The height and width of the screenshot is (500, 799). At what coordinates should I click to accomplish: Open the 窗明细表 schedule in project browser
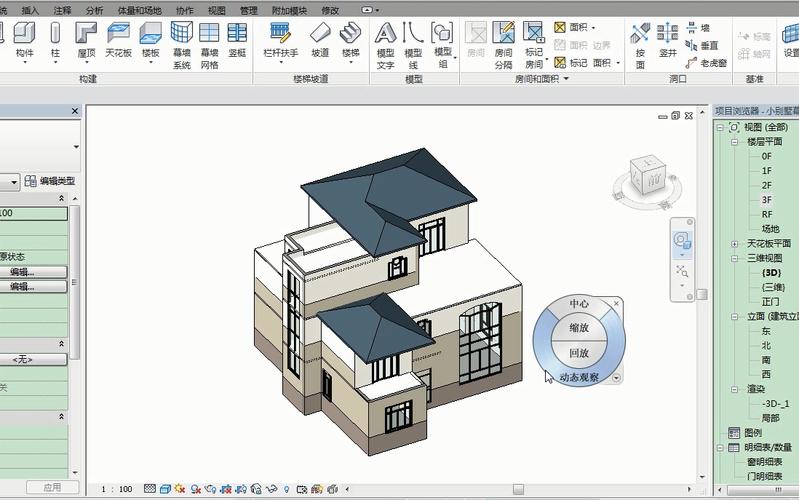coord(764,462)
